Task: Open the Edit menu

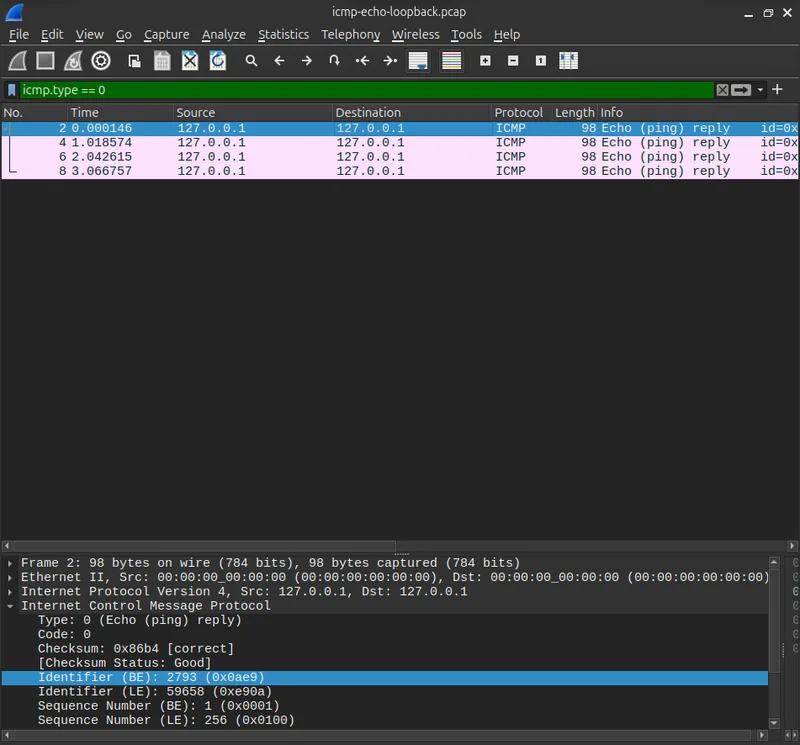Action: pyautogui.click(x=52, y=35)
